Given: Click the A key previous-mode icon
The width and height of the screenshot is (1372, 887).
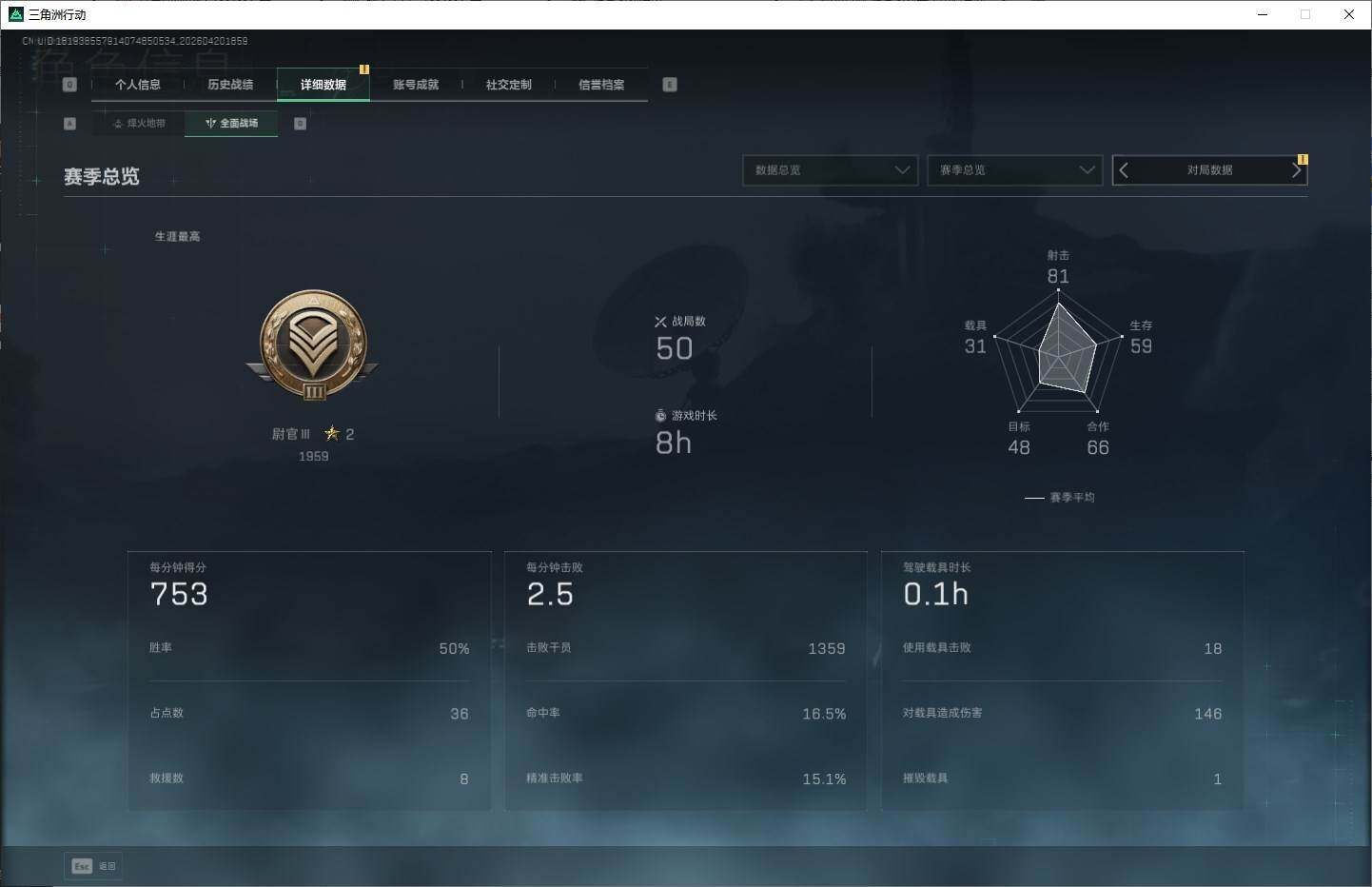Looking at the screenshot, I should click(69, 124).
